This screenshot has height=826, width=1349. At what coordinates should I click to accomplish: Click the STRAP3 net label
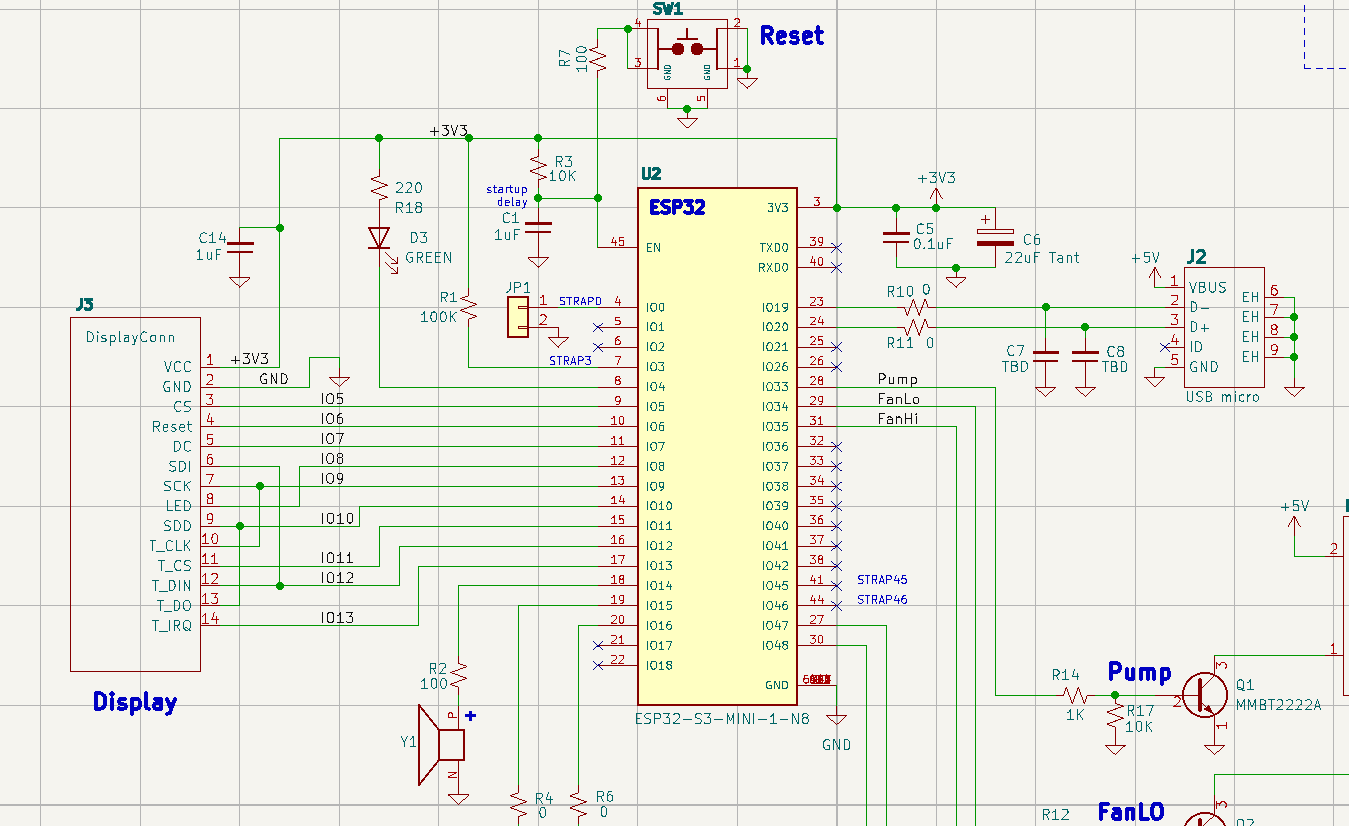click(x=571, y=361)
